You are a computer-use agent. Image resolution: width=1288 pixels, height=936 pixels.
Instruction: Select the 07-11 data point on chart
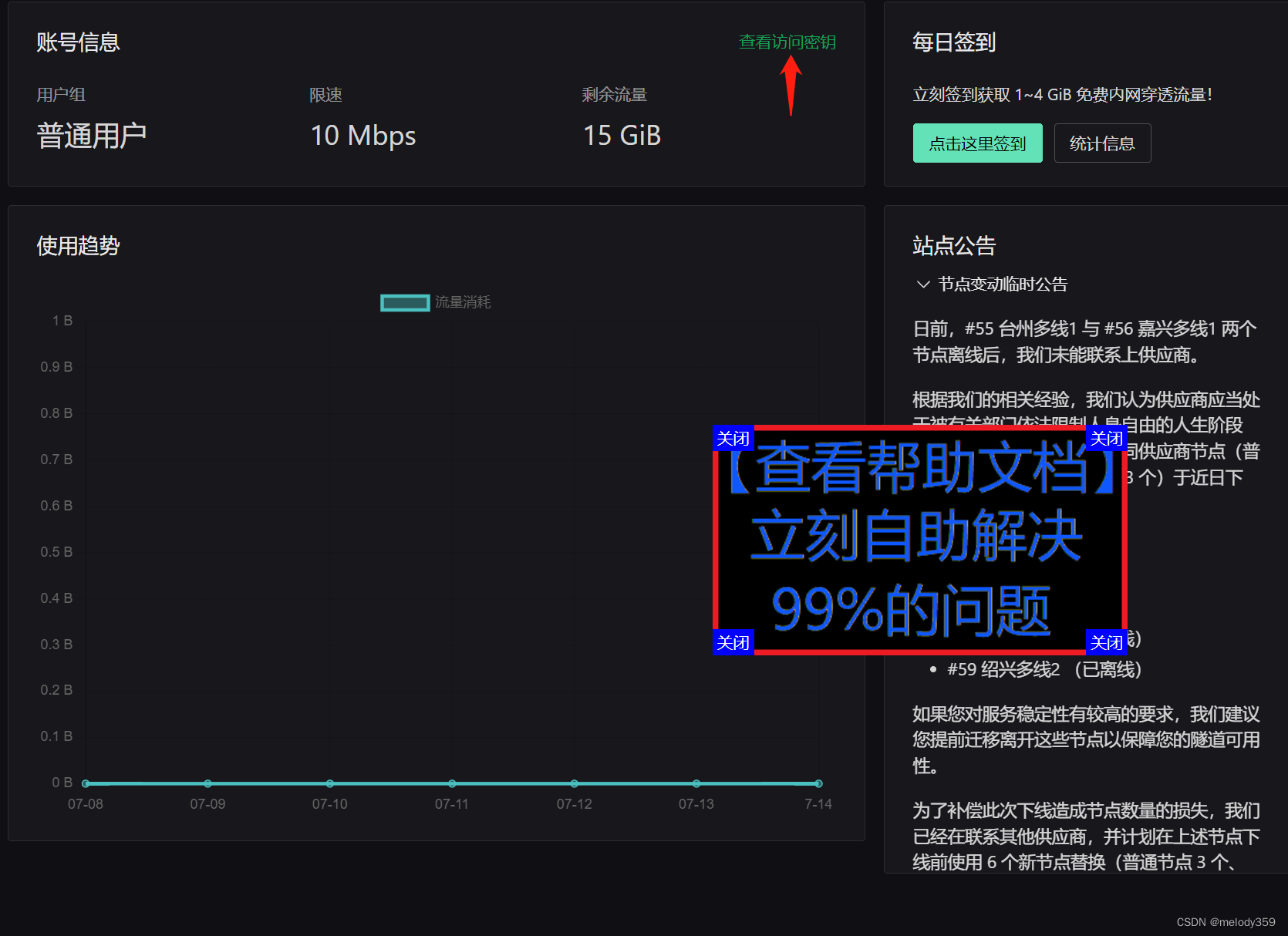click(452, 783)
